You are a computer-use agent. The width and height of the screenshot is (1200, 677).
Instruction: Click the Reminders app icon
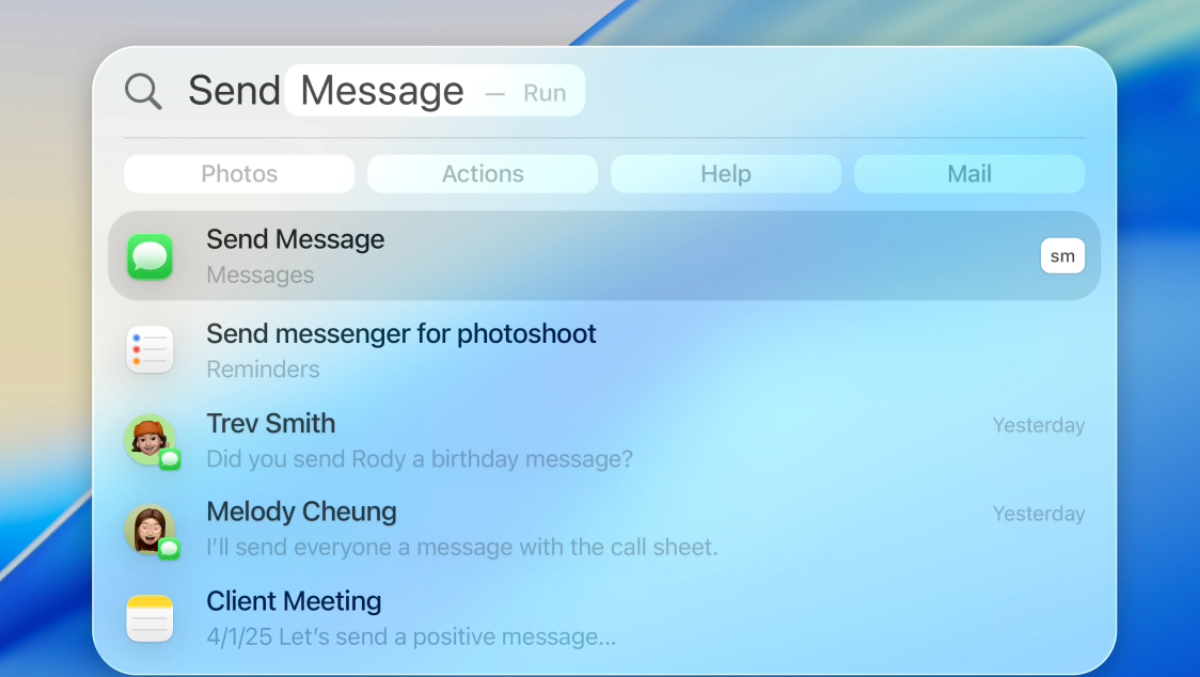[150, 350]
